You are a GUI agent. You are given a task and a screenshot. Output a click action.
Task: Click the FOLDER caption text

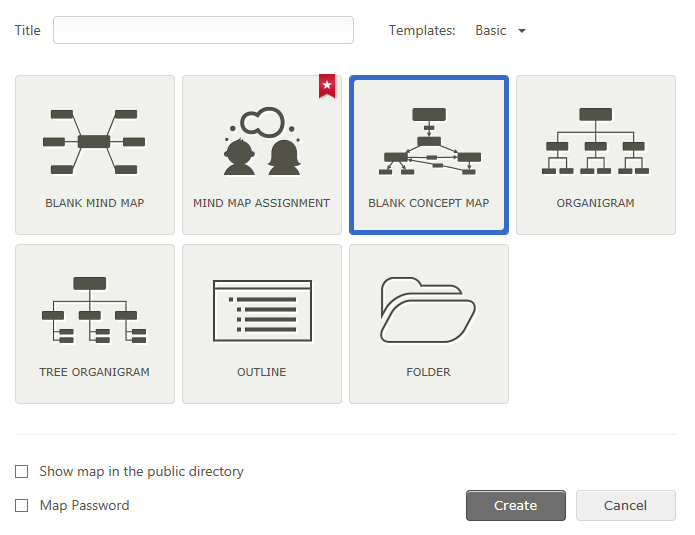pyautogui.click(x=428, y=372)
